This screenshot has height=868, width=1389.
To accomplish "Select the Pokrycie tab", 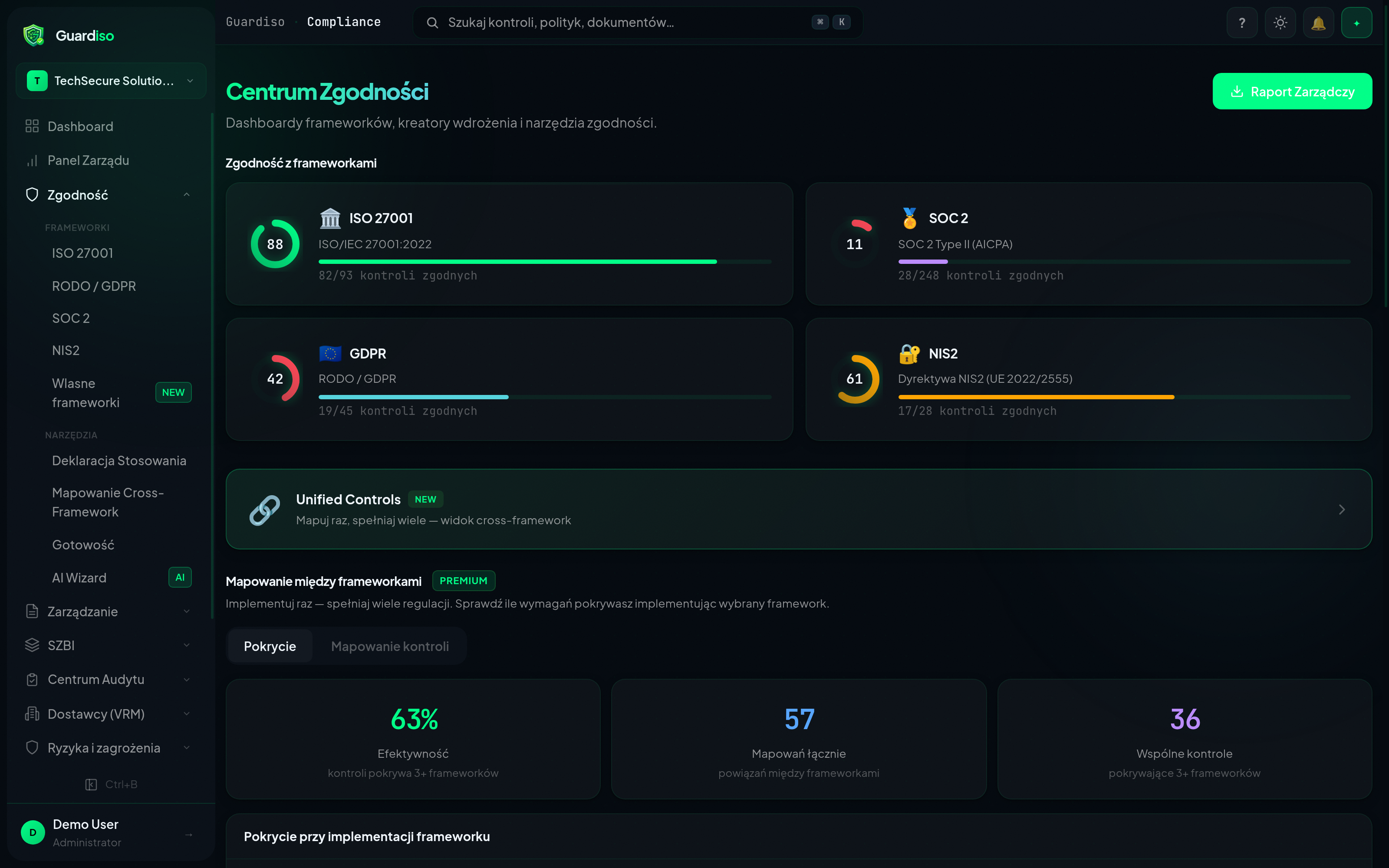I will pos(270,646).
